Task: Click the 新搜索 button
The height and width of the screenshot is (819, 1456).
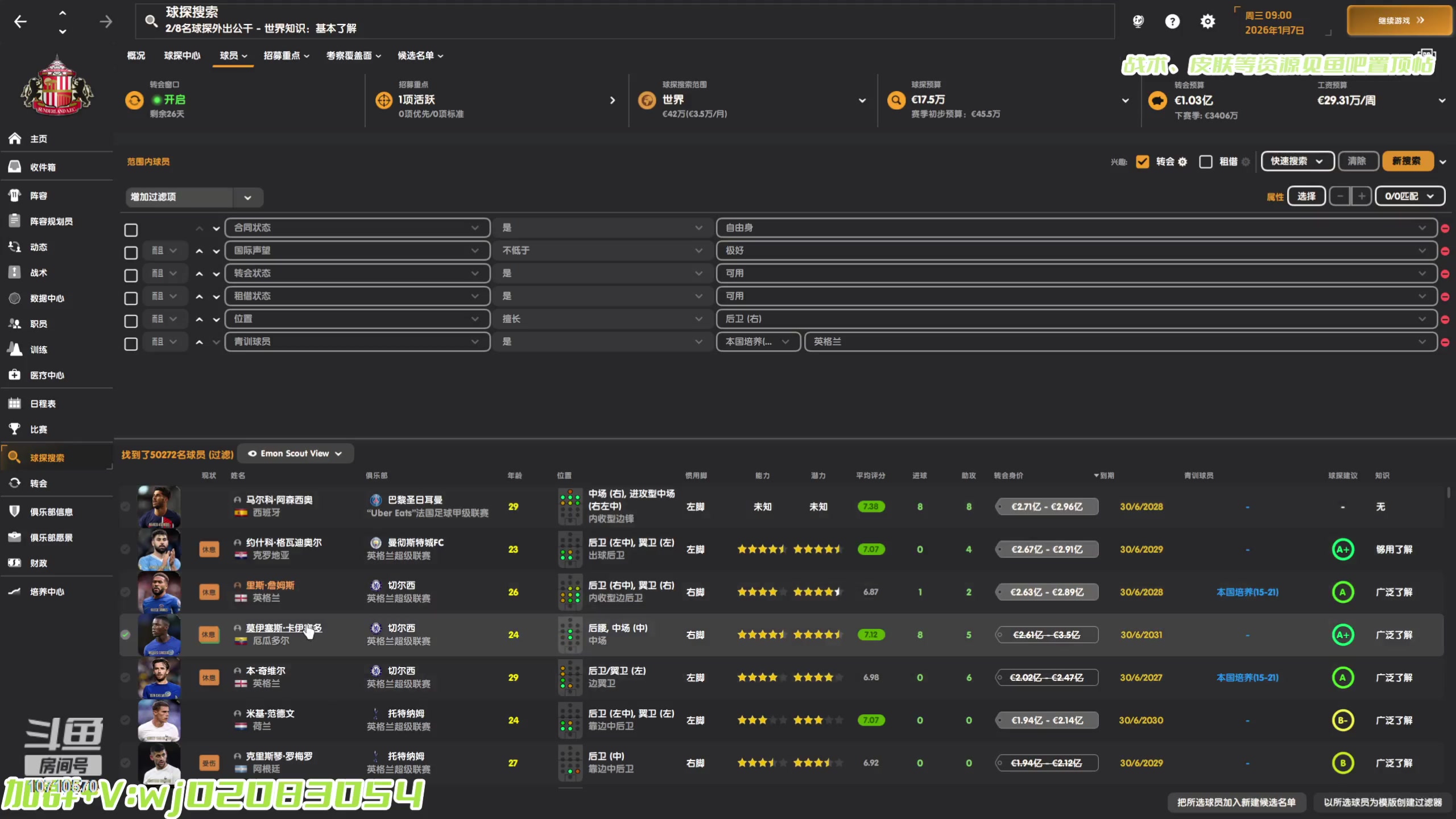Action: [1407, 162]
